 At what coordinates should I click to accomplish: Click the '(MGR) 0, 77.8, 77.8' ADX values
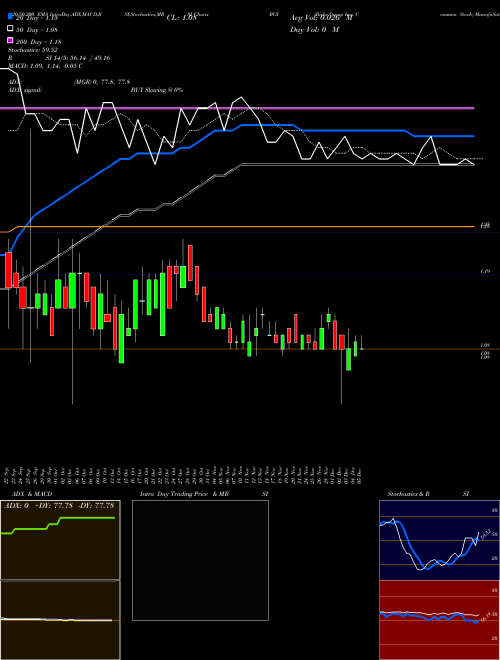[x=101, y=82]
